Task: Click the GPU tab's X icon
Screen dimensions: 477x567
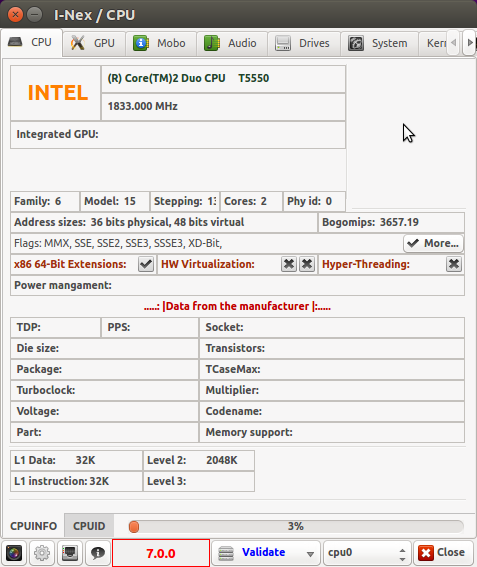Action: [x=77, y=43]
